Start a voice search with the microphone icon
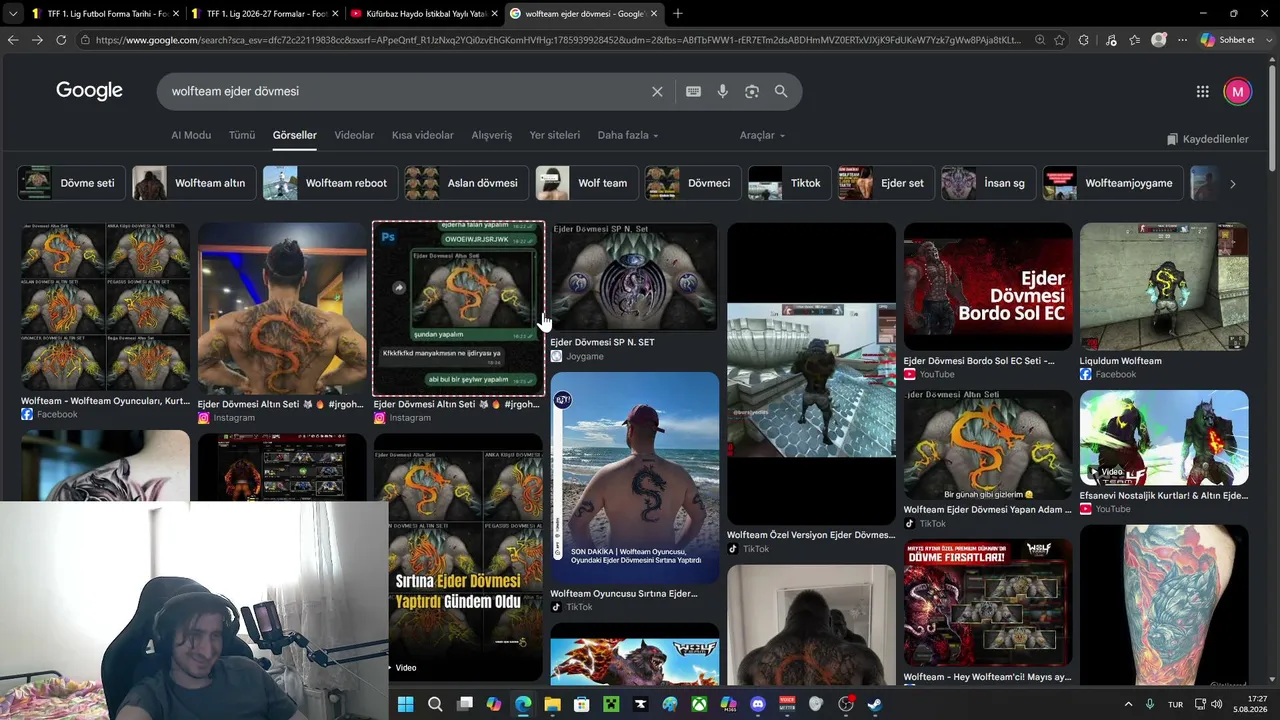This screenshot has width=1280, height=720. click(723, 91)
